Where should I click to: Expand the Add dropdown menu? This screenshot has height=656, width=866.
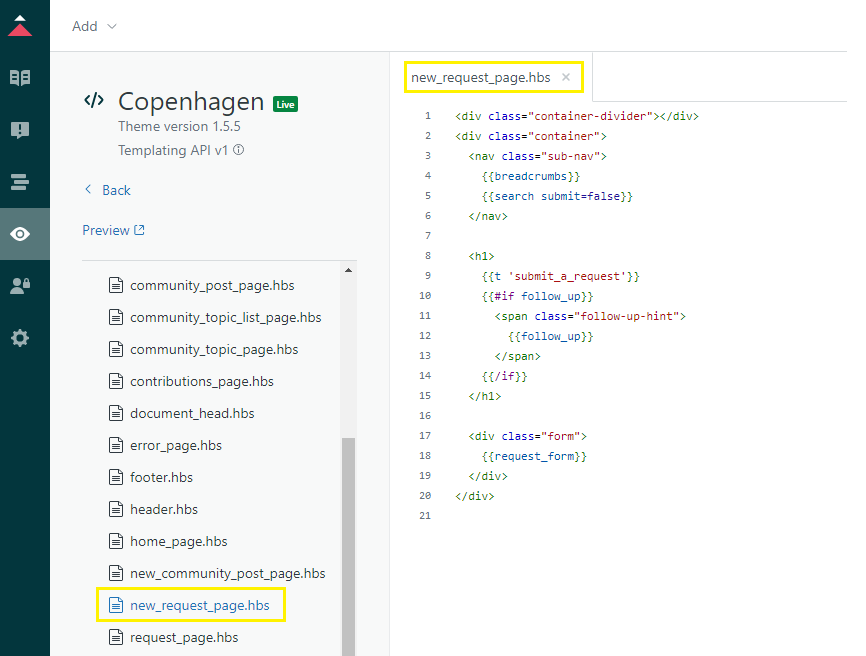94,26
